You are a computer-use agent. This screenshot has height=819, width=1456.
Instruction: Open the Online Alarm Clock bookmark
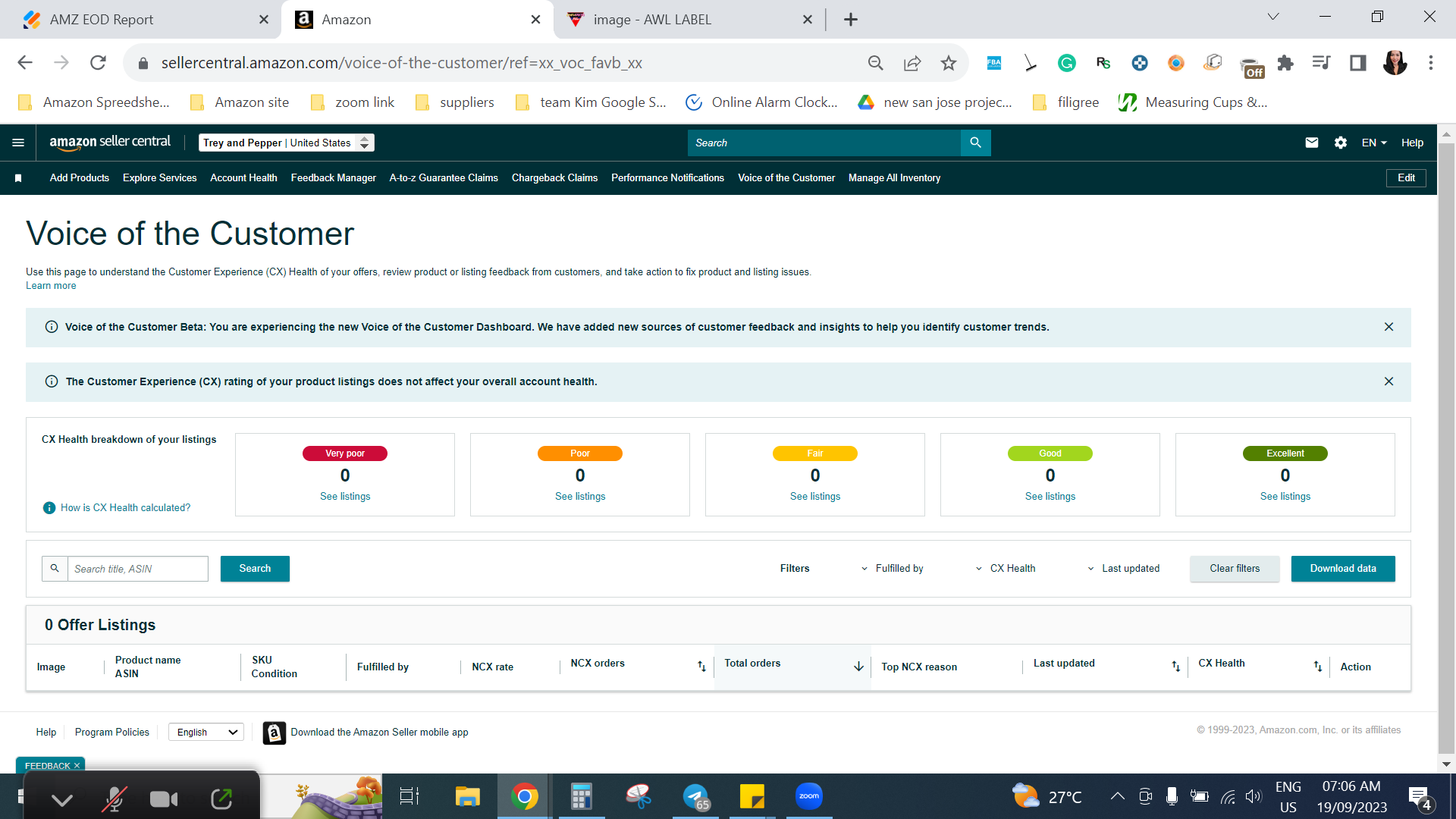pos(761,102)
